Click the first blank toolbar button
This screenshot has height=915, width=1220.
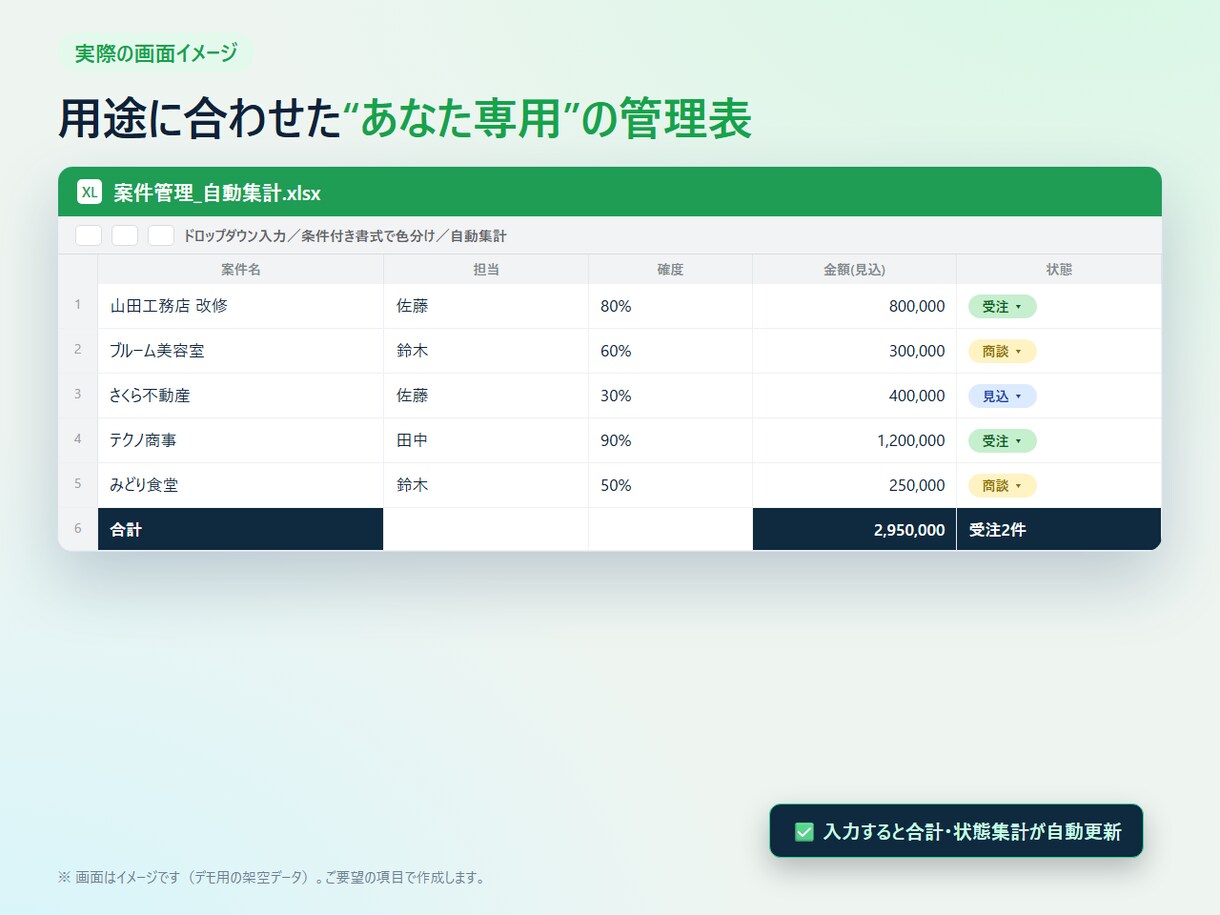click(89, 236)
